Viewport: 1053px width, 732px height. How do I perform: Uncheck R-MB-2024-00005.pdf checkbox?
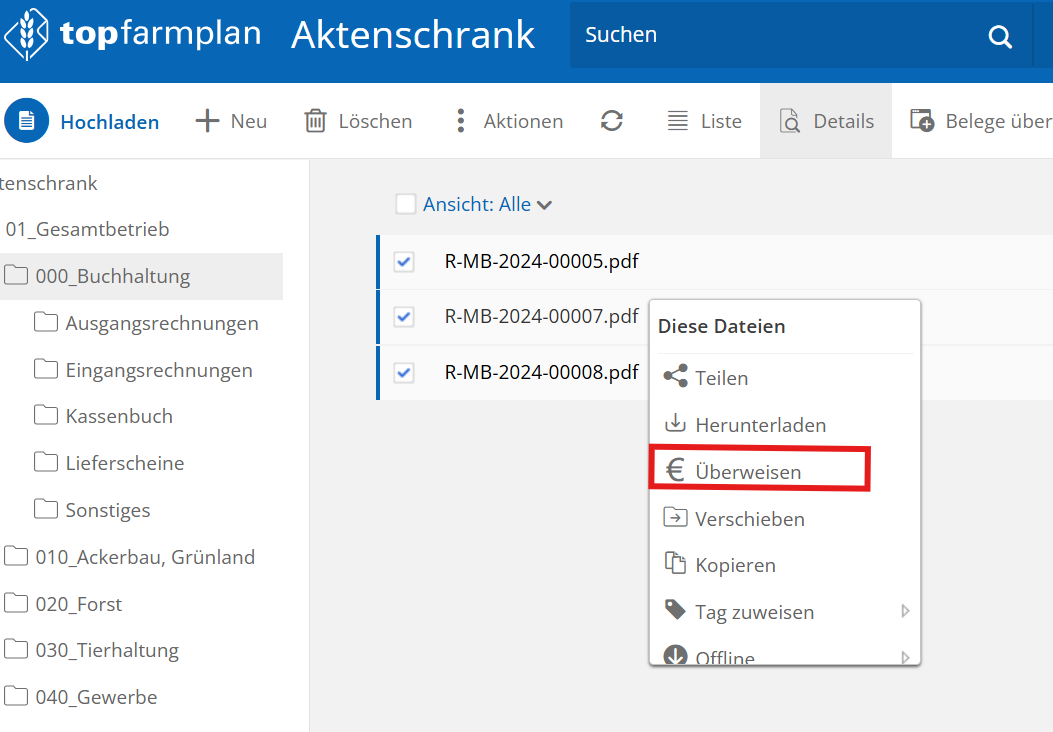(x=404, y=262)
